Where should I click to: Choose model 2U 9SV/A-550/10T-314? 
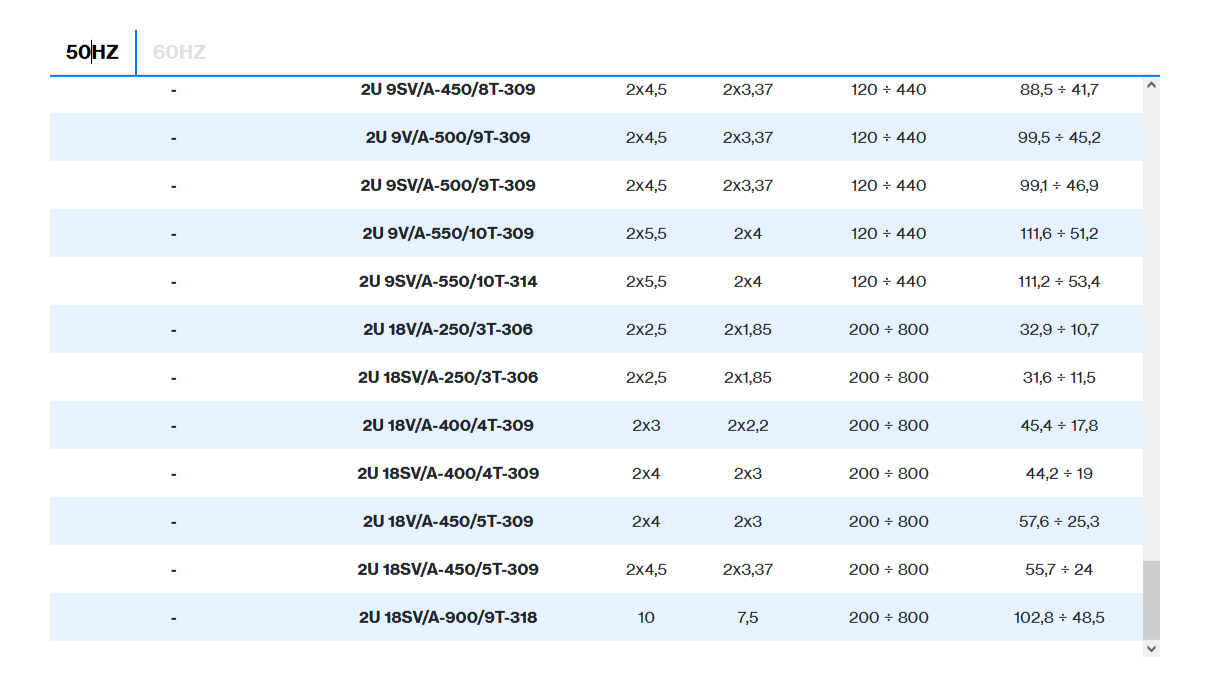point(447,282)
